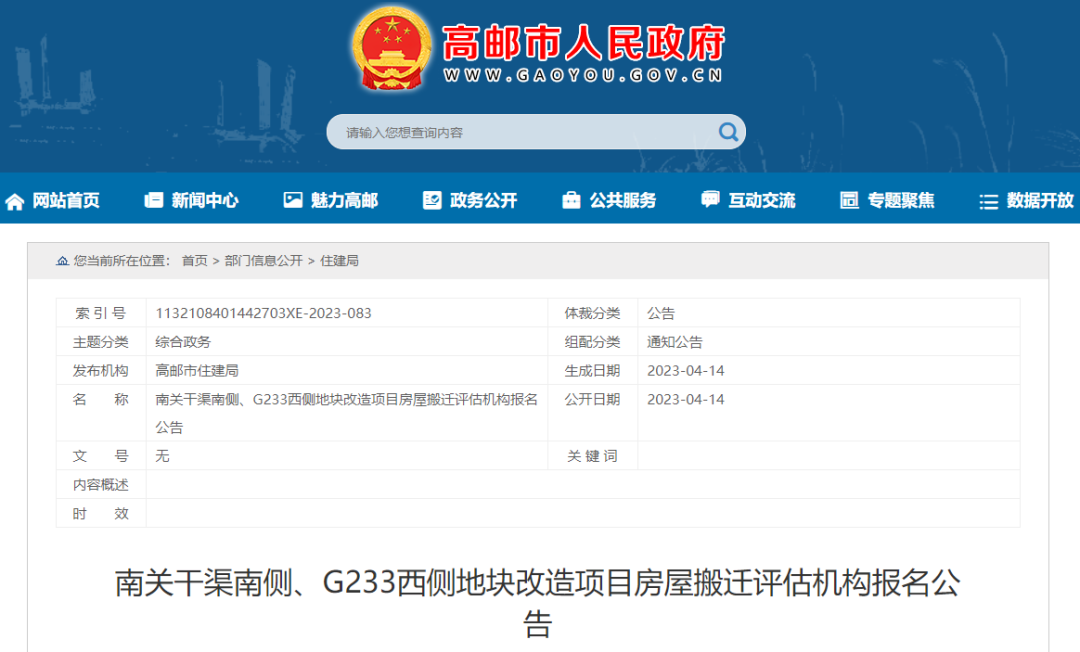The image size is (1080, 652).
Task: Focus the search input field
Action: coord(520,132)
